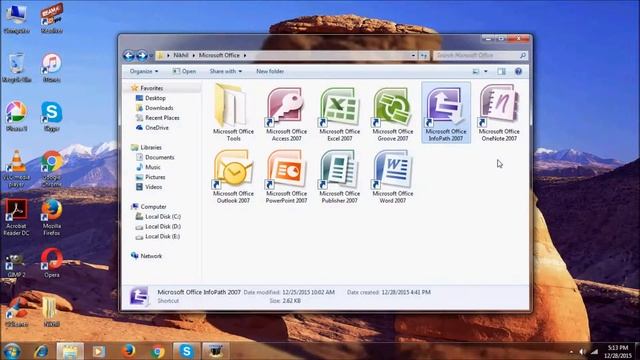
Task: Select the Acrobat Reader DC desktop icon
Action: point(17,217)
